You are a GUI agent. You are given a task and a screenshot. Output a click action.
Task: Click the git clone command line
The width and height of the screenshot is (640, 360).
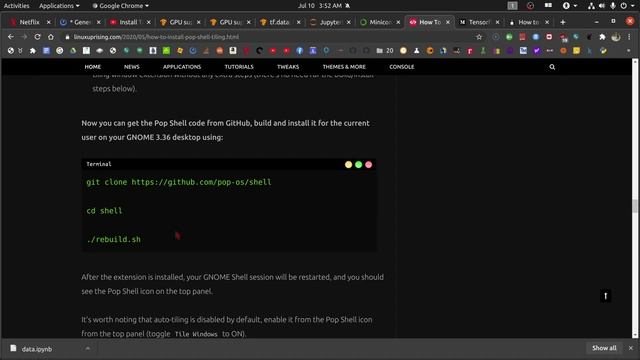click(179, 182)
